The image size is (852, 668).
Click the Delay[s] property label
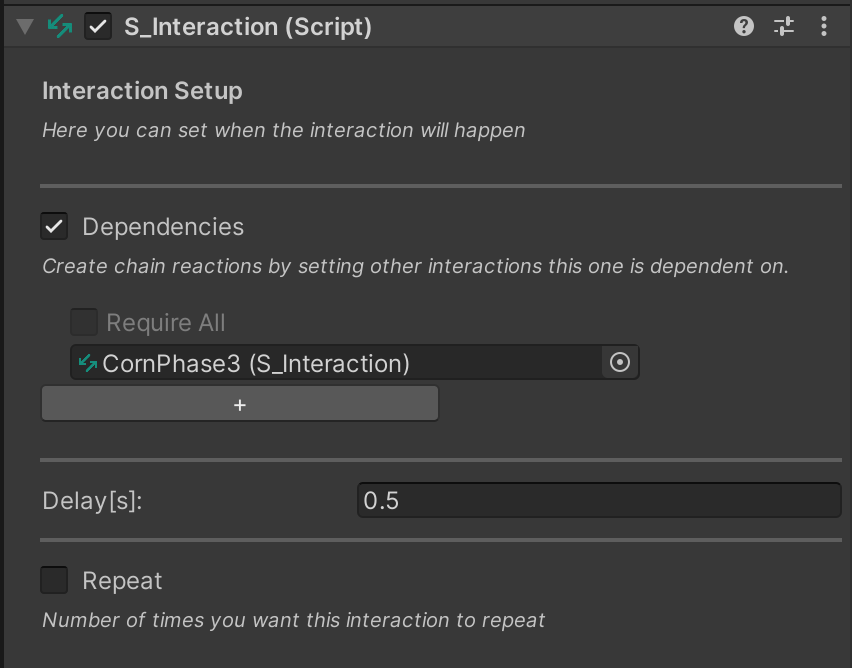(x=92, y=501)
